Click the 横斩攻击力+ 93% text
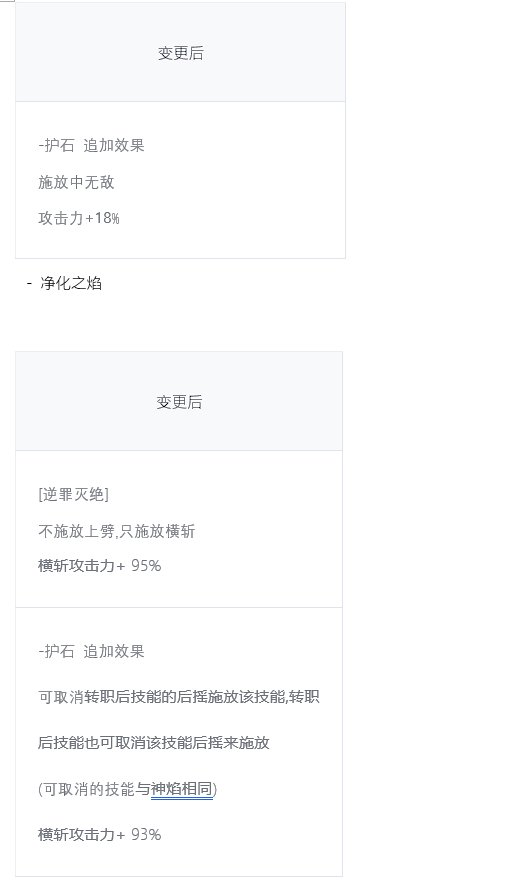 coord(100,834)
